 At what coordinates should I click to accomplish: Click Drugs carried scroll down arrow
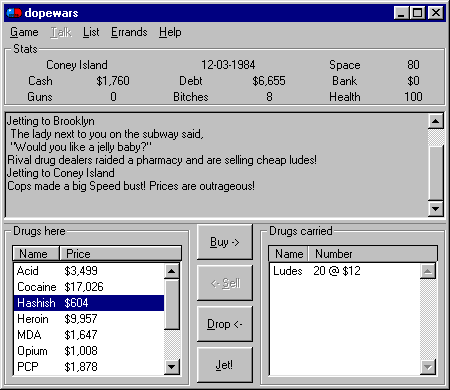coord(428,367)
